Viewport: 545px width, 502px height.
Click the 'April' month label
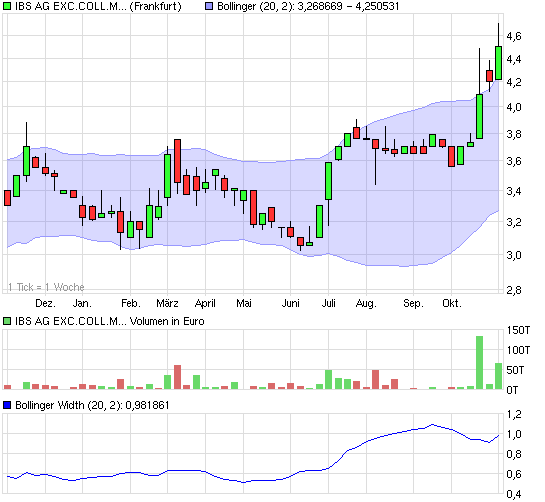[x=205, y=303]
